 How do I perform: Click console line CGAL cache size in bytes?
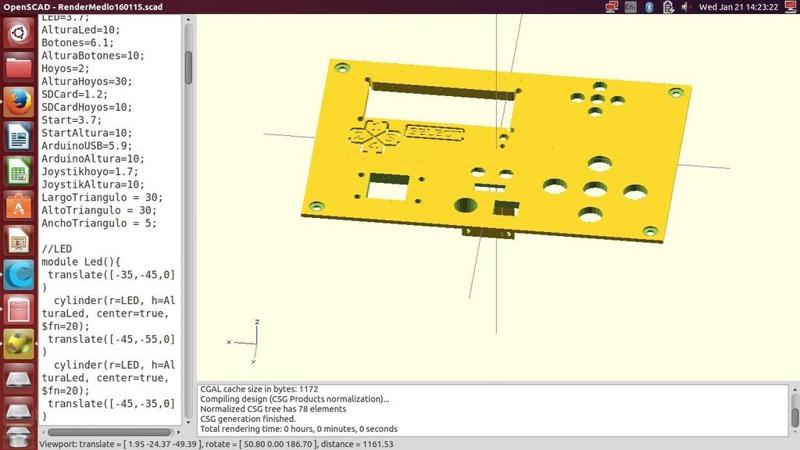259,389
